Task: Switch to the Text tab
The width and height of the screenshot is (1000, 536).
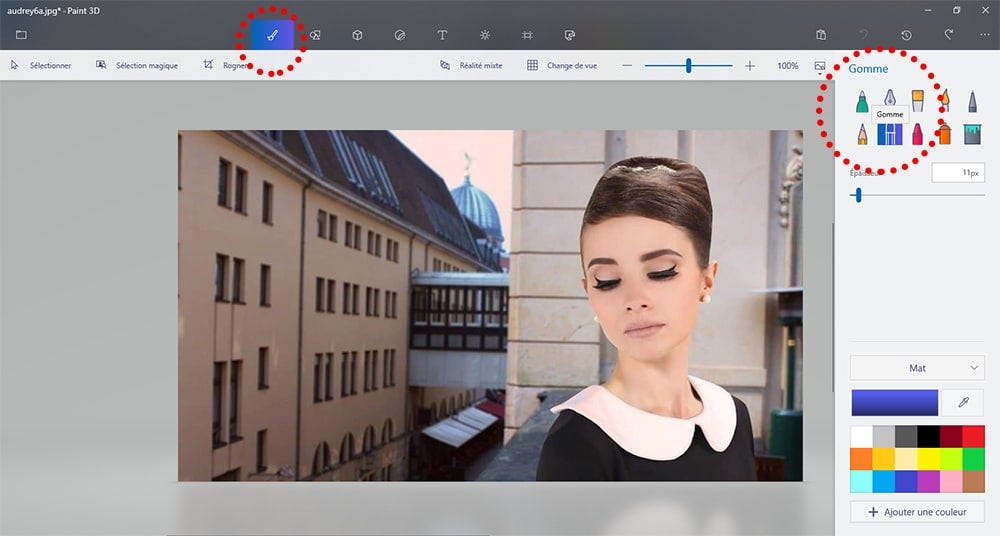Action: point(442,35)
